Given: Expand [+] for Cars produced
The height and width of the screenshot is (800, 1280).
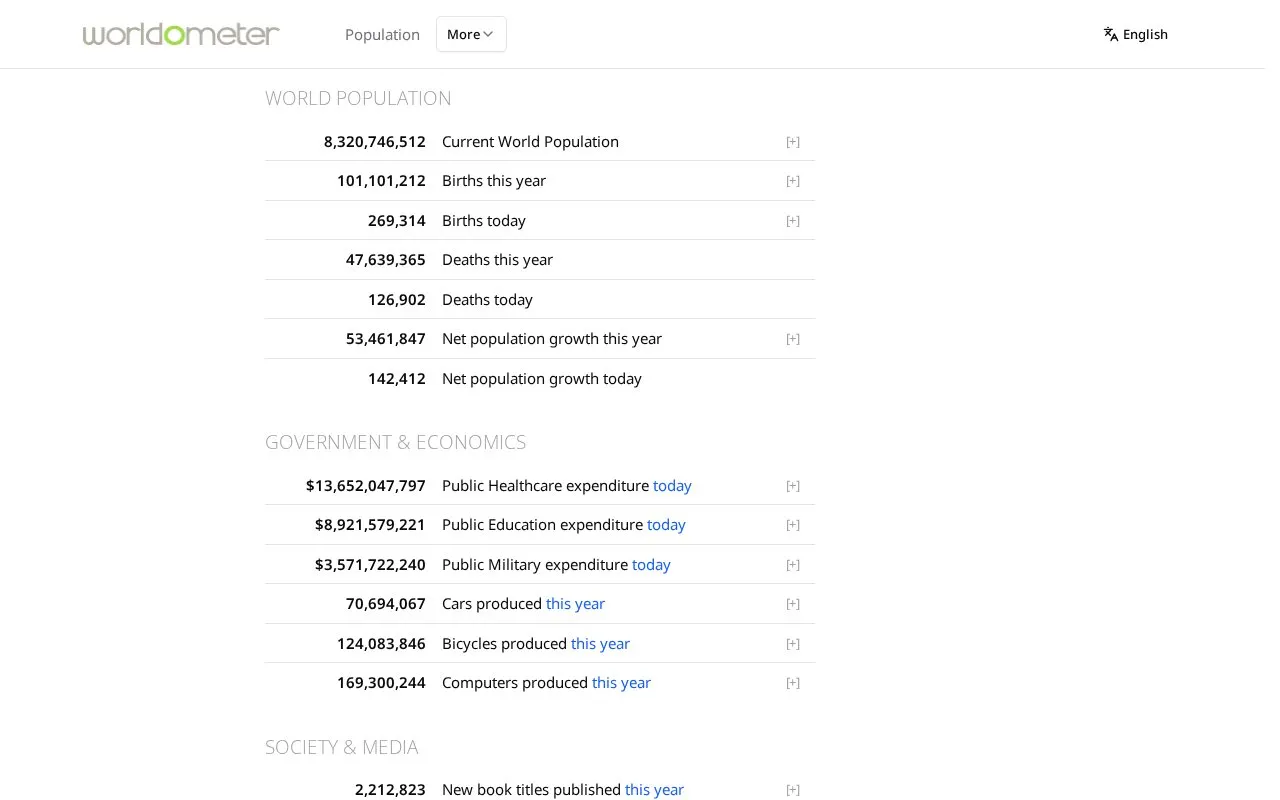Looking at the screenshot, I should coord(793,604).
